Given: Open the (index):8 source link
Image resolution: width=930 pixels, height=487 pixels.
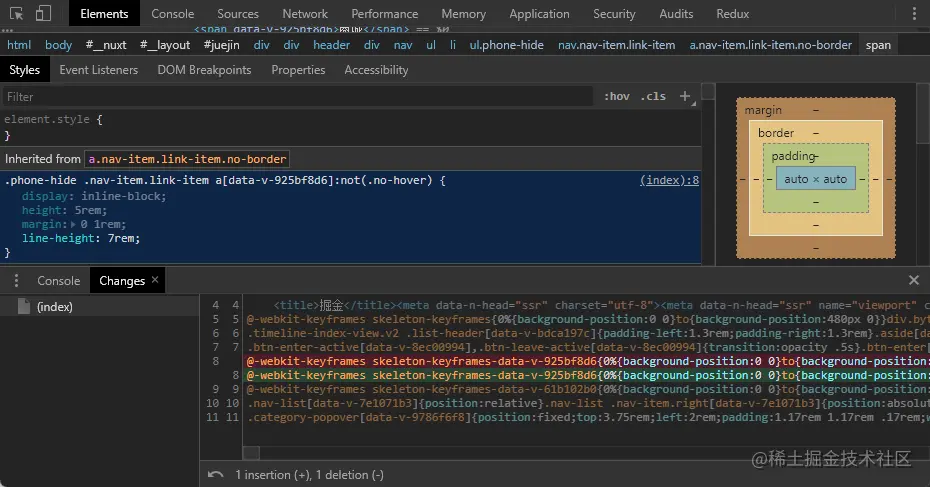Looking at the screenshot, I should pos(669,180).
